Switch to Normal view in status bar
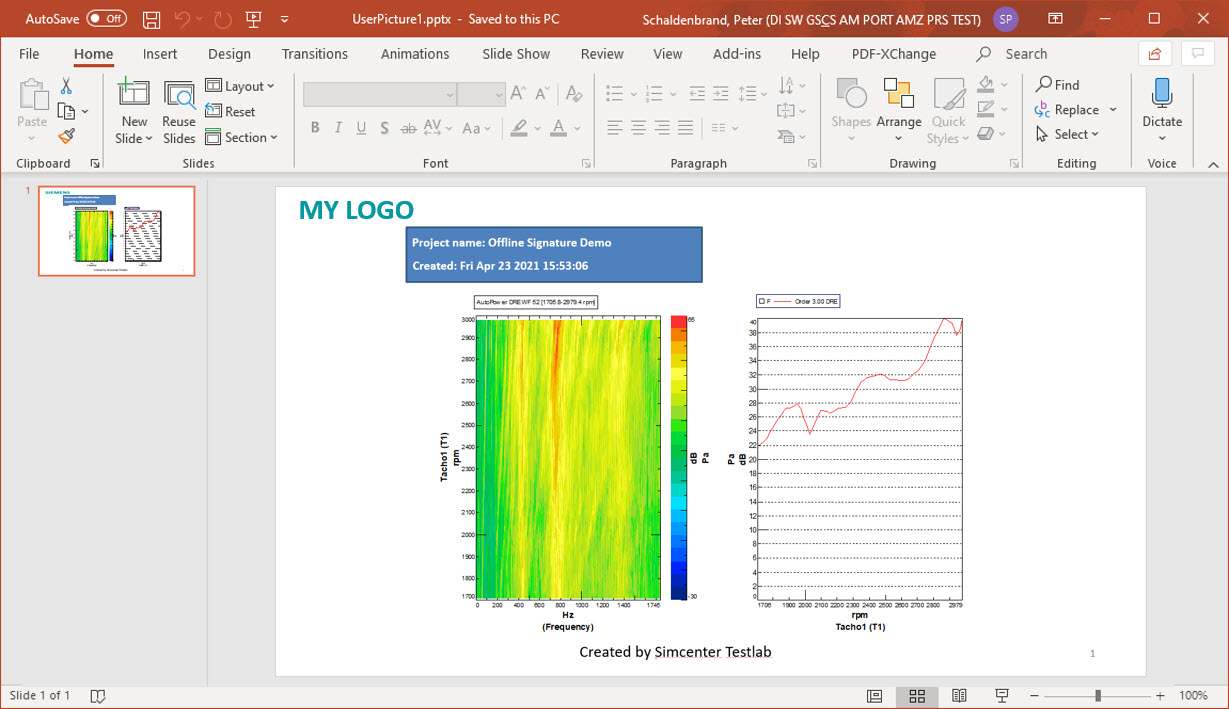This screenshot has height=709, width=1229. coord(874,696)
